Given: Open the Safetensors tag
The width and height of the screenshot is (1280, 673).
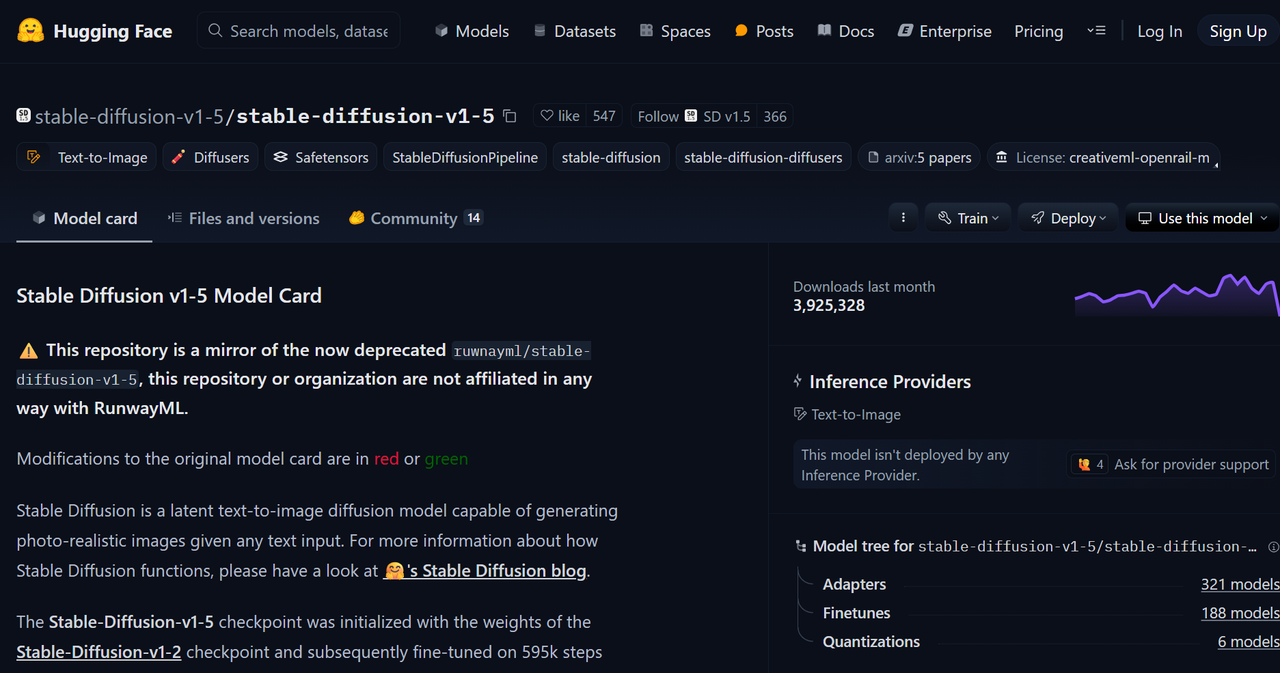Looking at the screenshot, I should [321, 157].
